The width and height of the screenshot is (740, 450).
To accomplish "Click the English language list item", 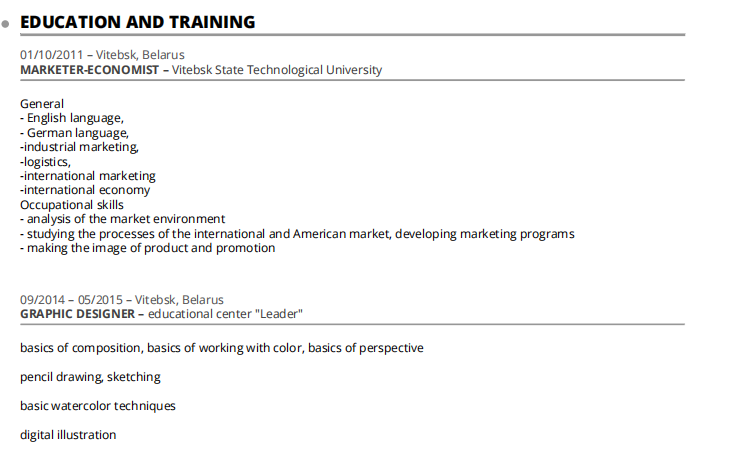I will (72, 118).
